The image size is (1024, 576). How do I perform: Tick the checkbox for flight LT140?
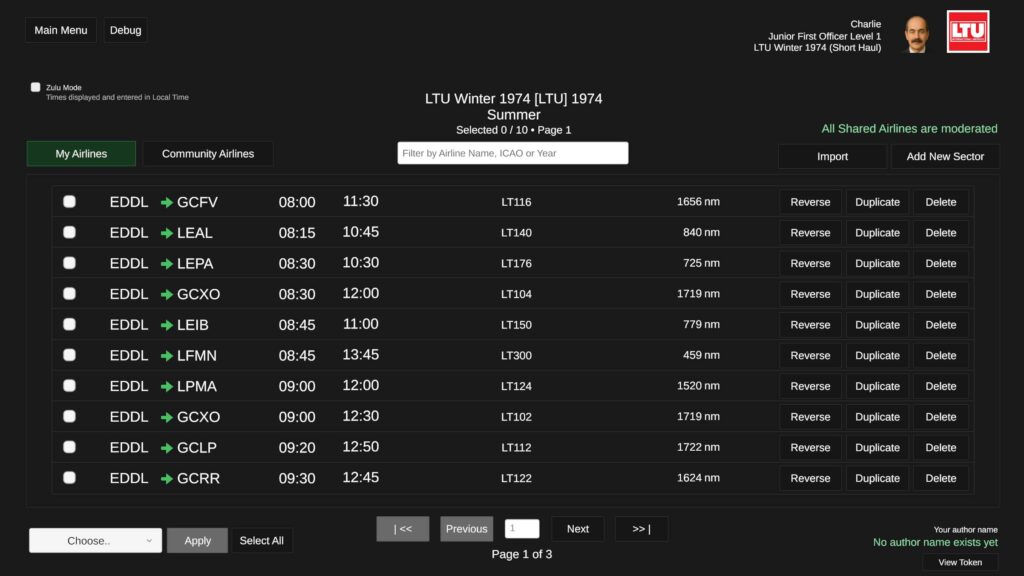click(x=69, y=232)
